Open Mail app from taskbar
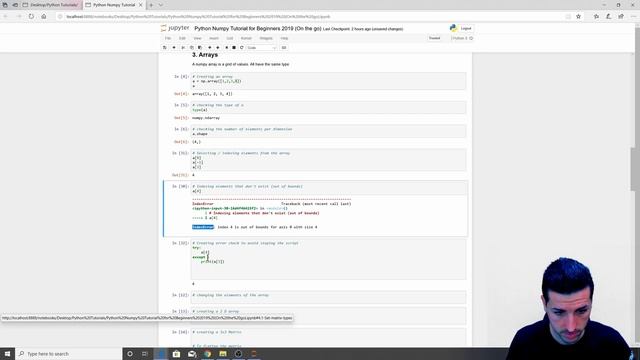 (x=192, y=353)
